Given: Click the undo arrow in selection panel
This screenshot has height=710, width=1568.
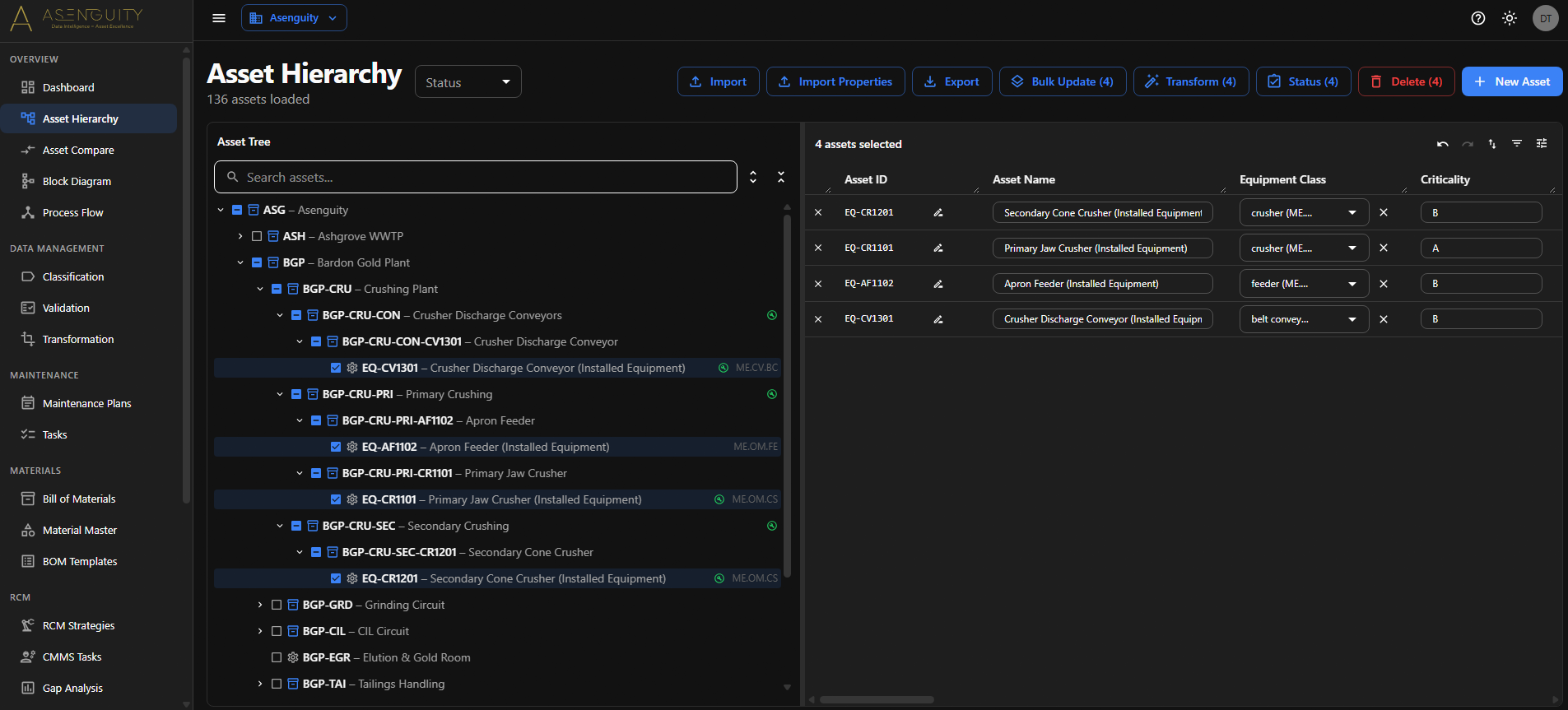Looking at the screenshot, I should click(1443, 144).
